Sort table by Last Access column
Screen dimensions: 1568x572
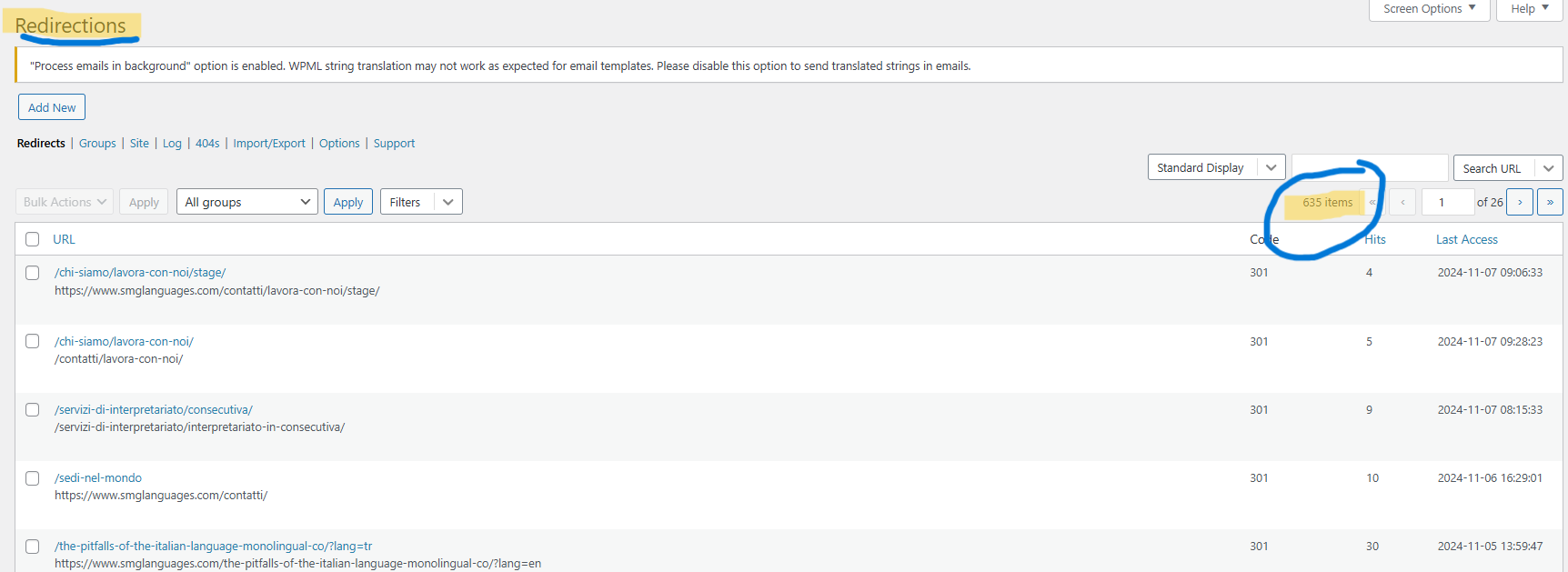(x=1467, y=239)
